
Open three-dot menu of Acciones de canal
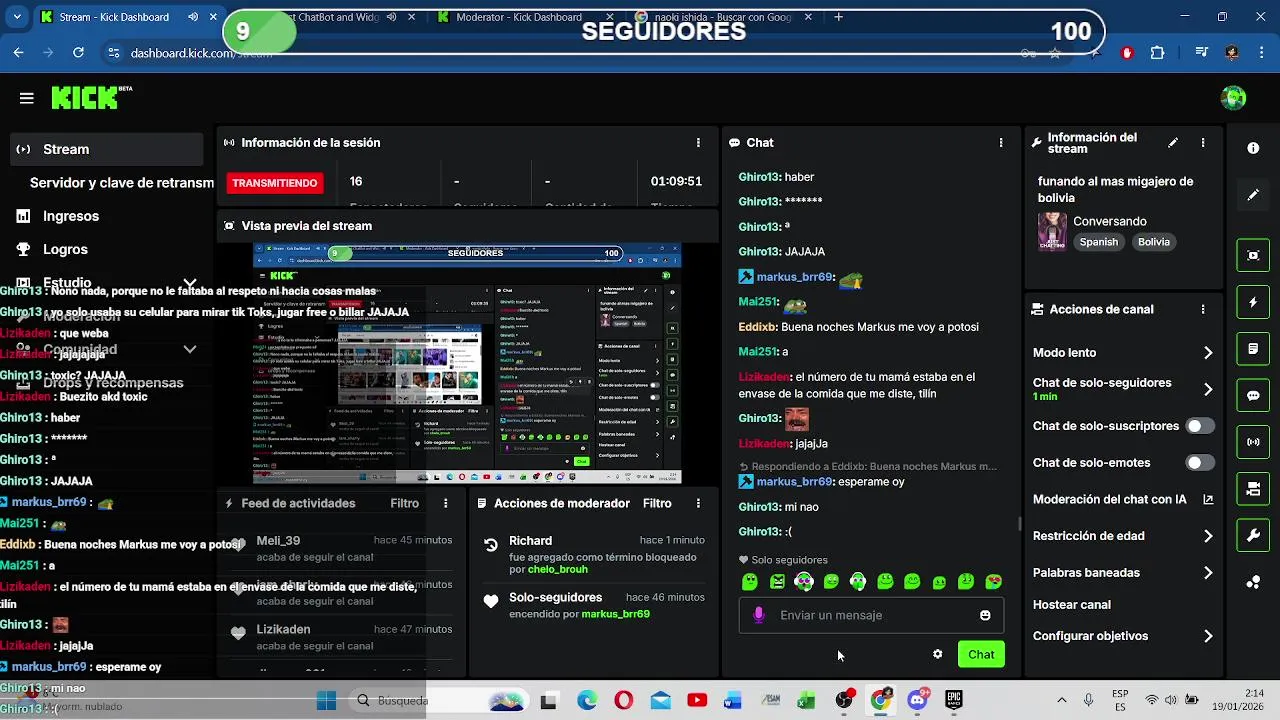pos(1203,310)
